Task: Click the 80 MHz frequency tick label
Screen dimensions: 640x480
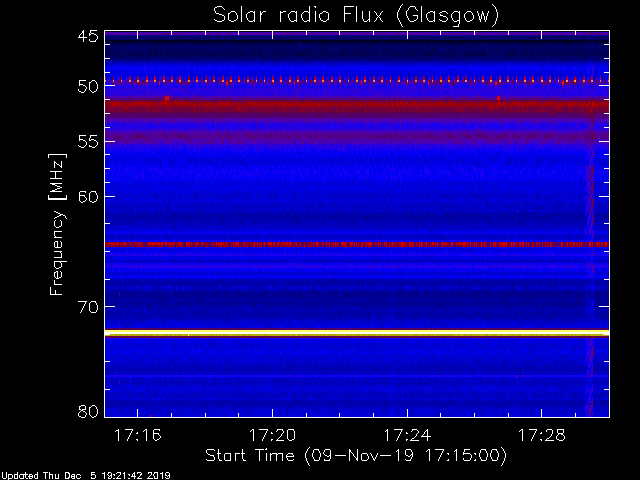Action: (88, 411)
